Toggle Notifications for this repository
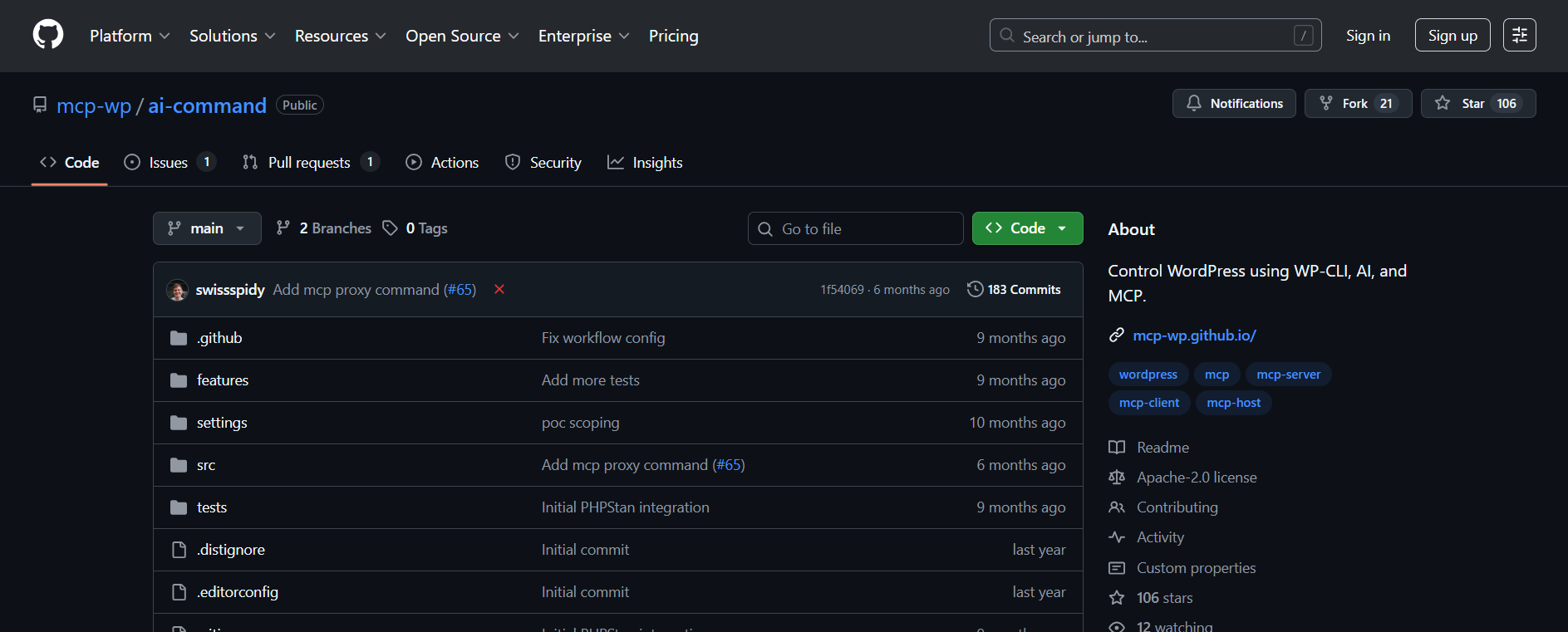Image resolution: width=1568 pixels, height=632 pixels. pos(1234,104)
